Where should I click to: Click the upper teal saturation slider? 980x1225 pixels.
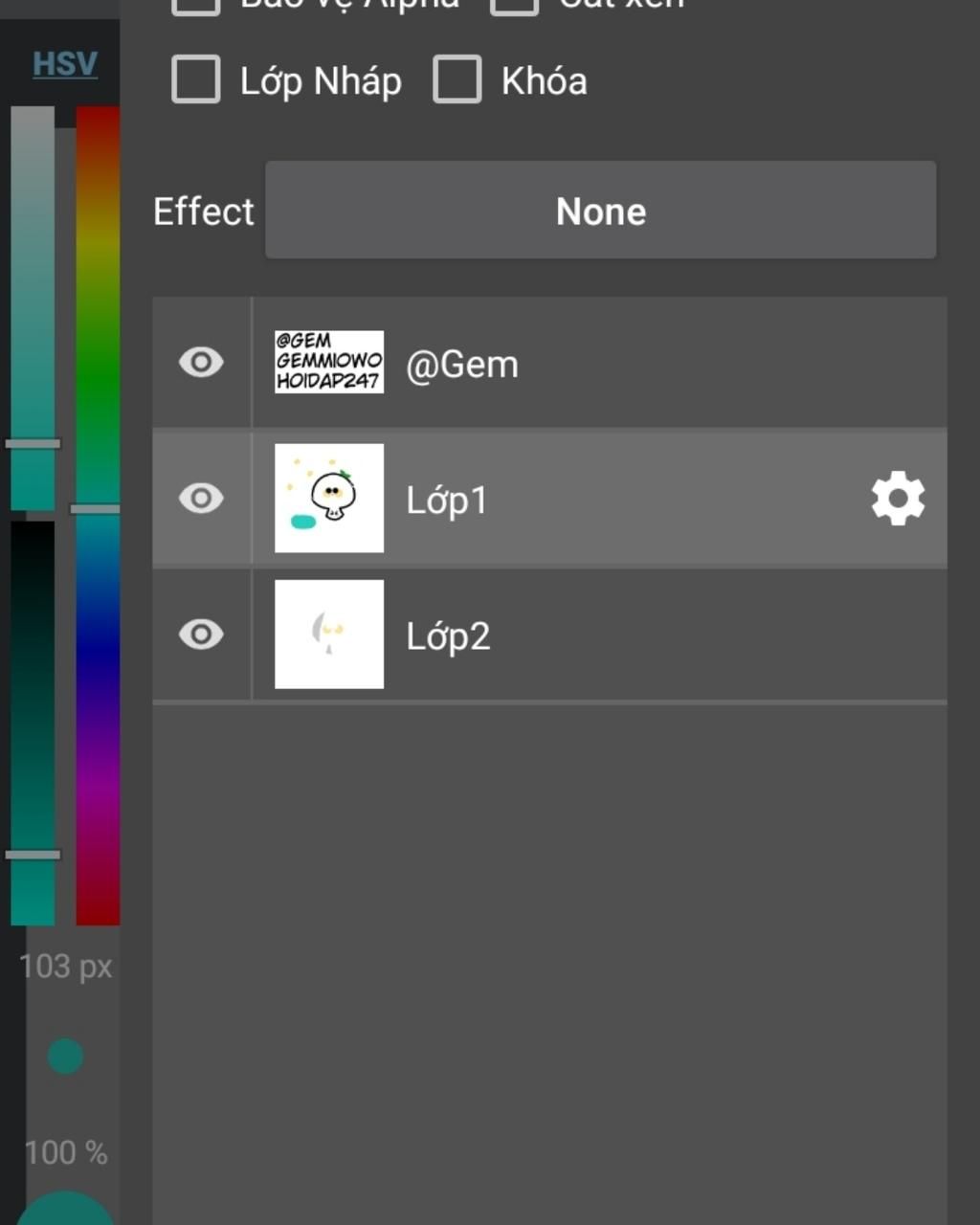pos(33,306)
